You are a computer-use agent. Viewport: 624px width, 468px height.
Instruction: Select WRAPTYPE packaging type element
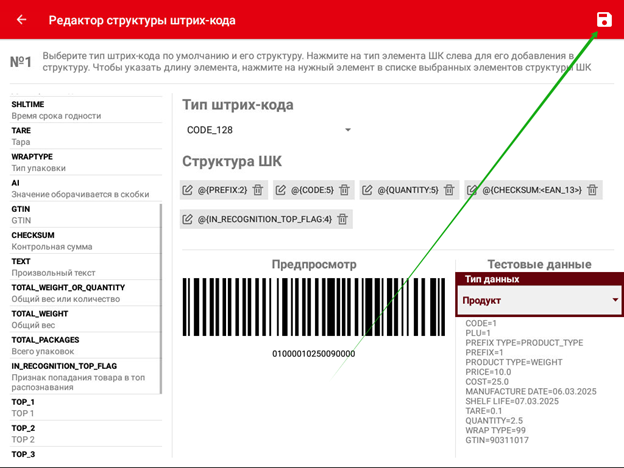(80, 162)
